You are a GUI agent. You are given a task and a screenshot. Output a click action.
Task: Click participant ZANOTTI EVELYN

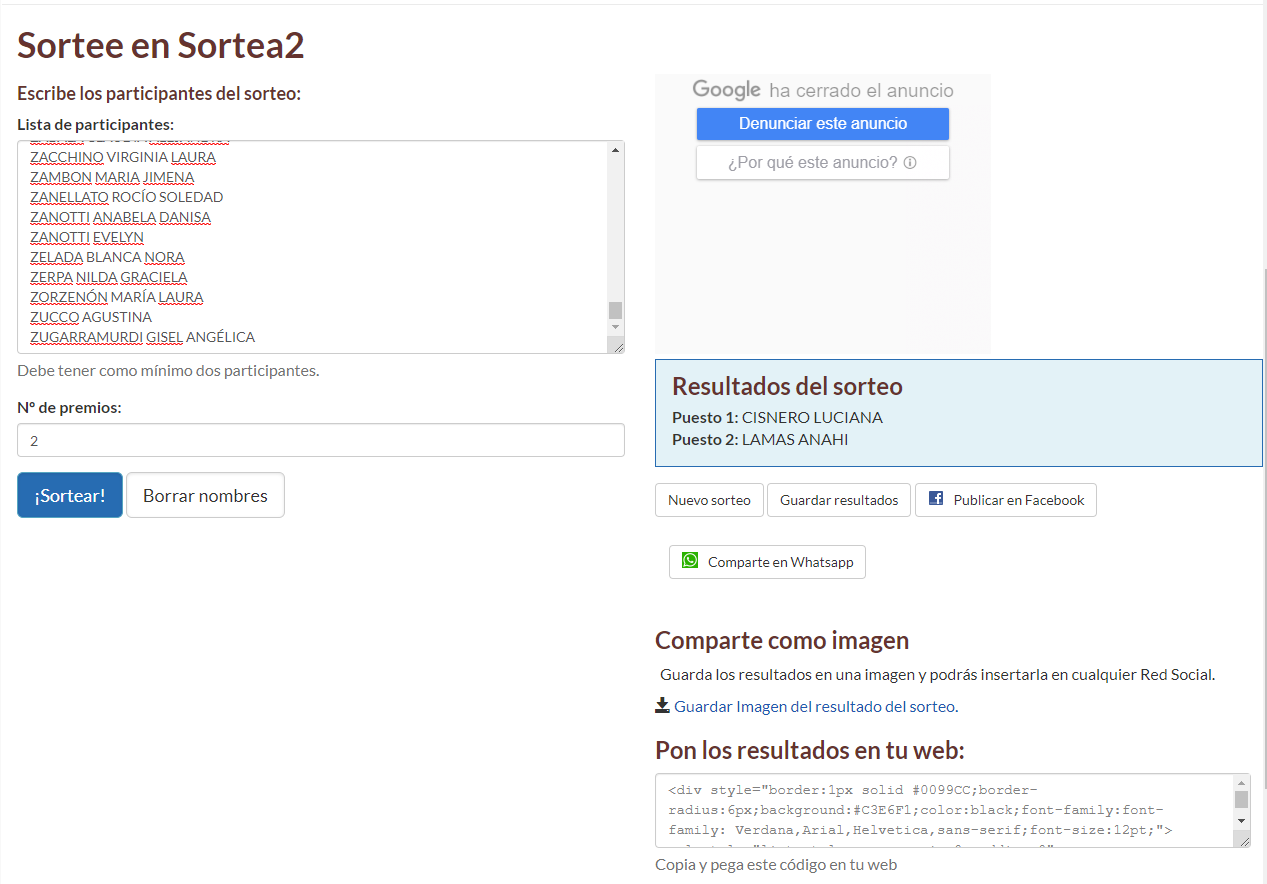87,237
